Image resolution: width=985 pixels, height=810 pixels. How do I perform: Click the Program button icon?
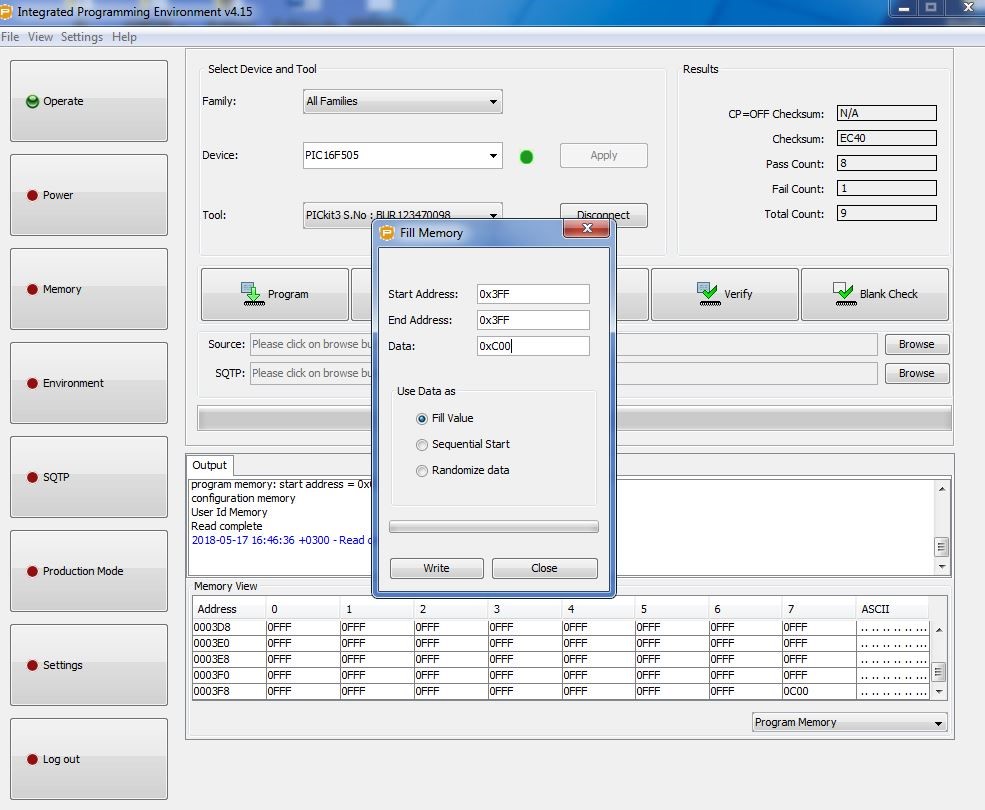(250, 294)
